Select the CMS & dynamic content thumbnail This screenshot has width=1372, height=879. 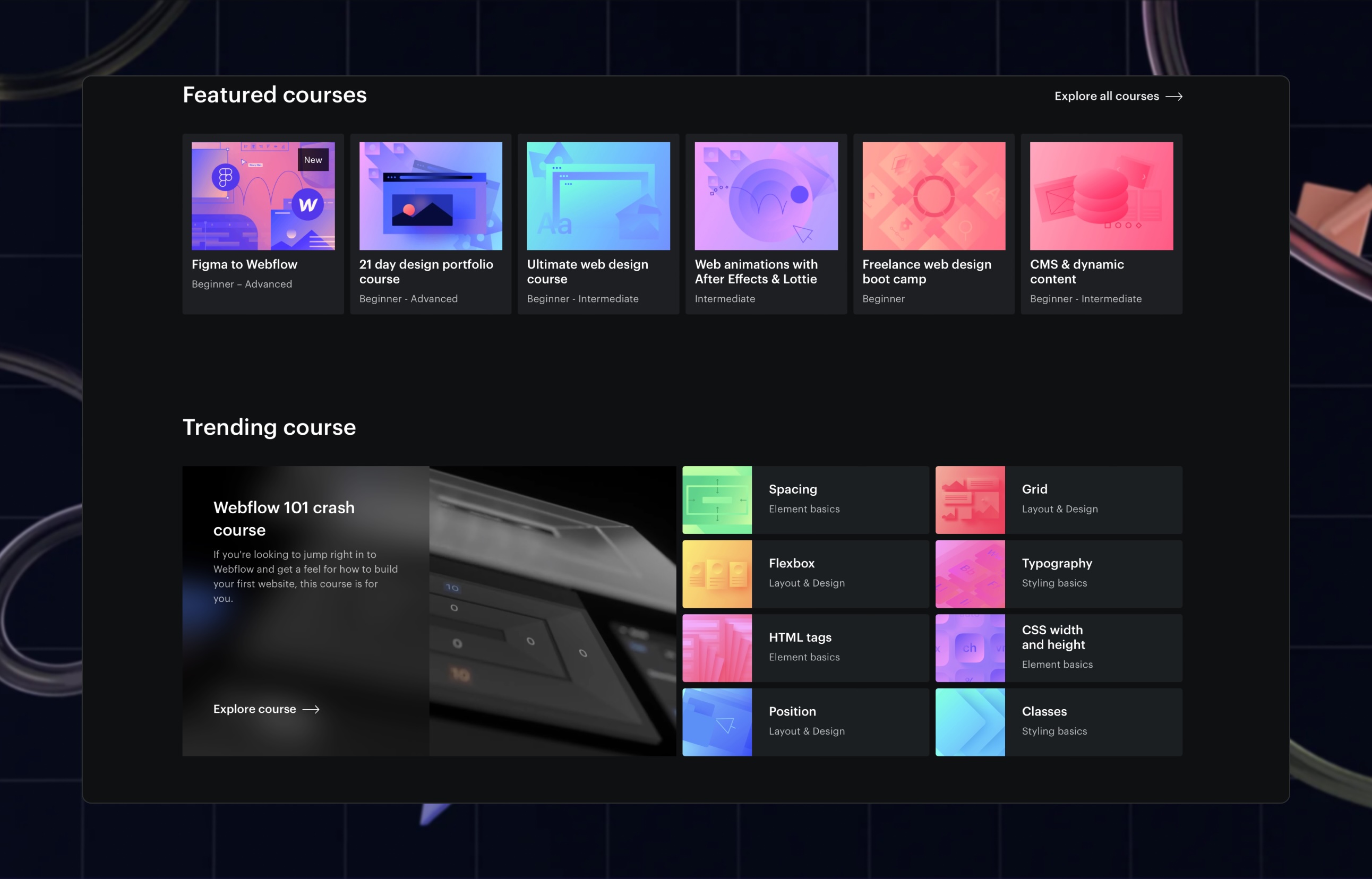(x=1101, y=196)
